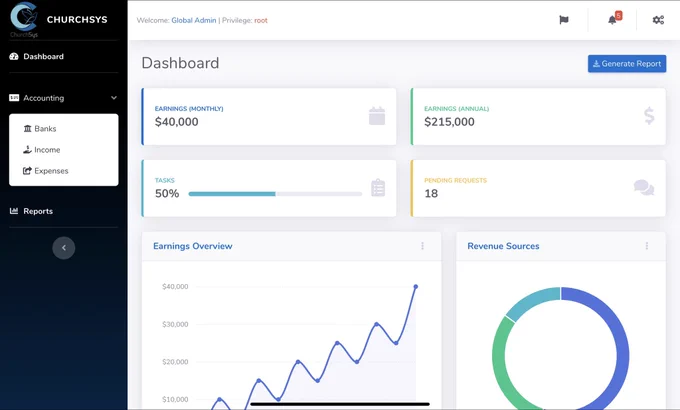Click the Expenses share icon
Screen dimensions: 680x410
pos(27,171)
